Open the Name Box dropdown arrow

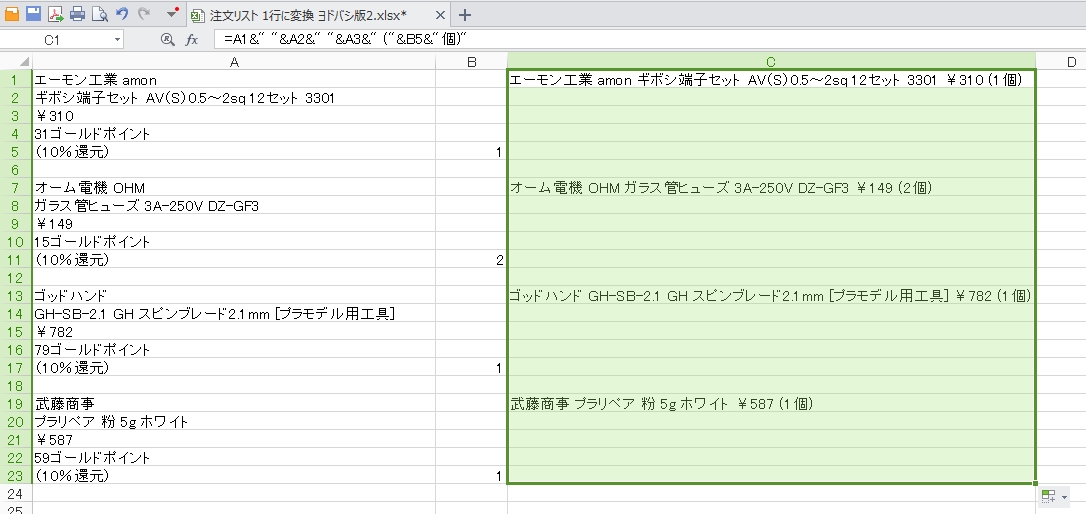pos(118,40)
